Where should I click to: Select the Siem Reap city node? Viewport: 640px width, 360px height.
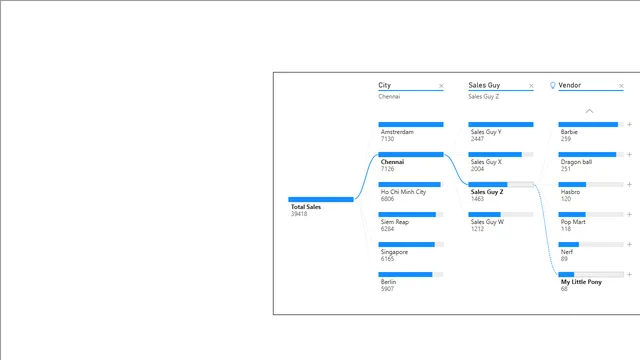[x=411, y=214]
